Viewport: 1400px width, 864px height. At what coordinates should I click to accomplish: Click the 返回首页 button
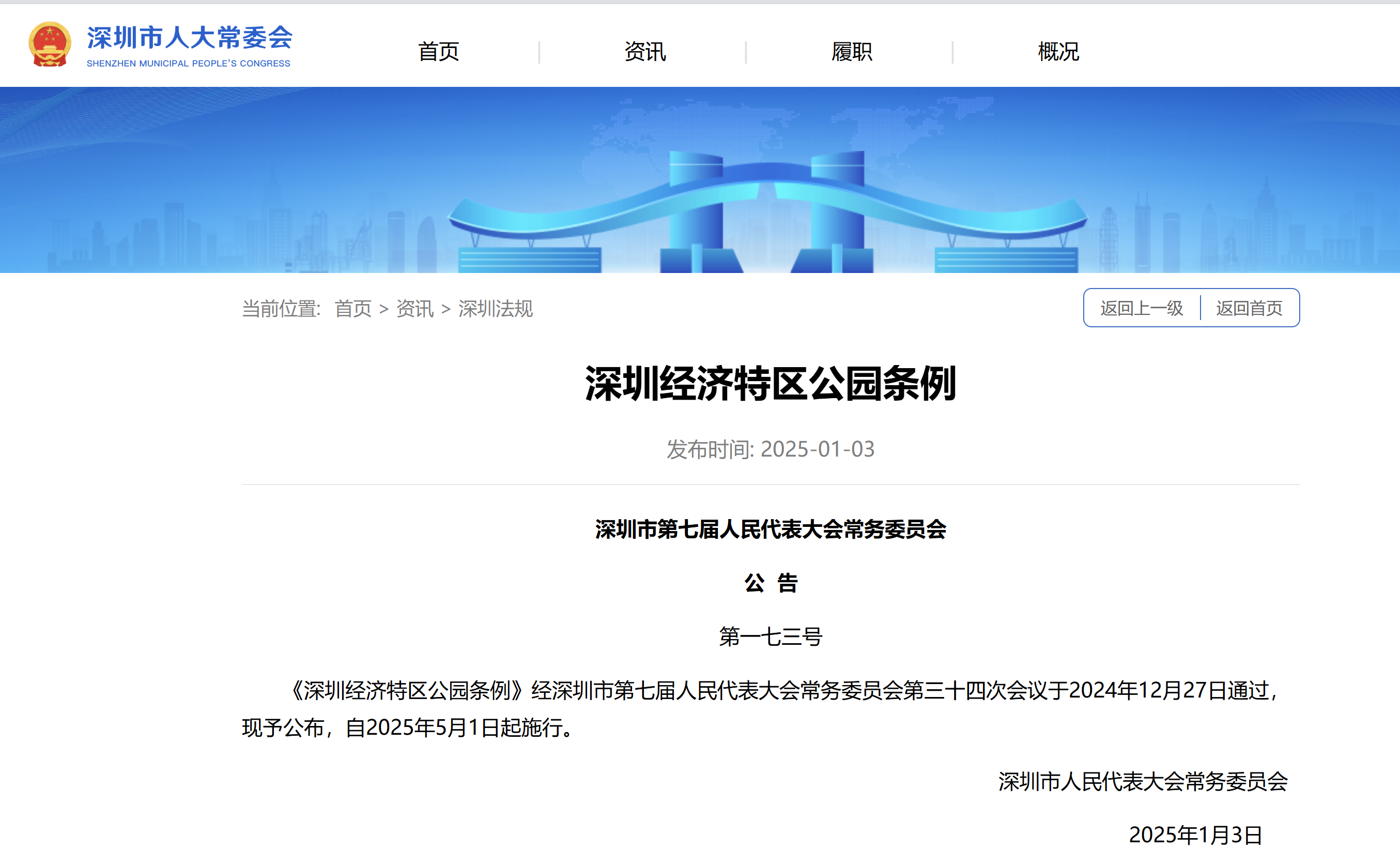(1249, 309)
